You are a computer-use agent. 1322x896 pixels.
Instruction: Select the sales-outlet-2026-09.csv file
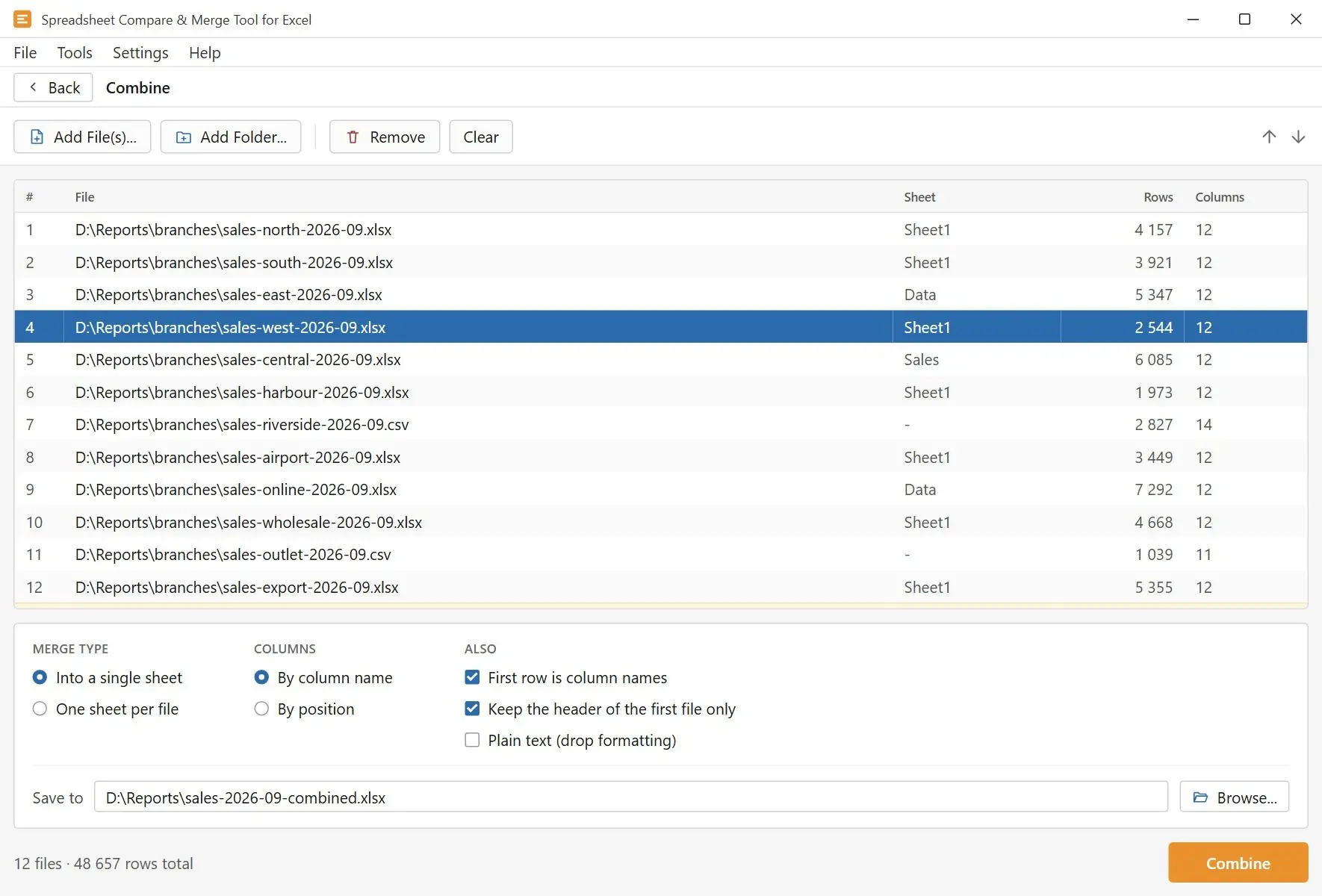(x=661, y=554)
